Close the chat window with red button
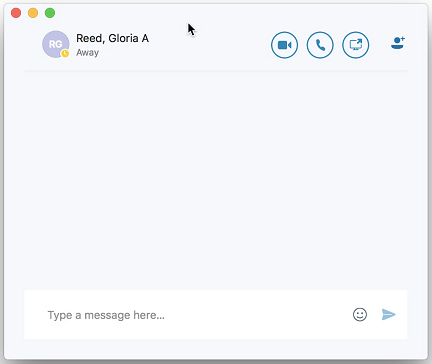The image size is (432, 364). (x=16, y=13)
